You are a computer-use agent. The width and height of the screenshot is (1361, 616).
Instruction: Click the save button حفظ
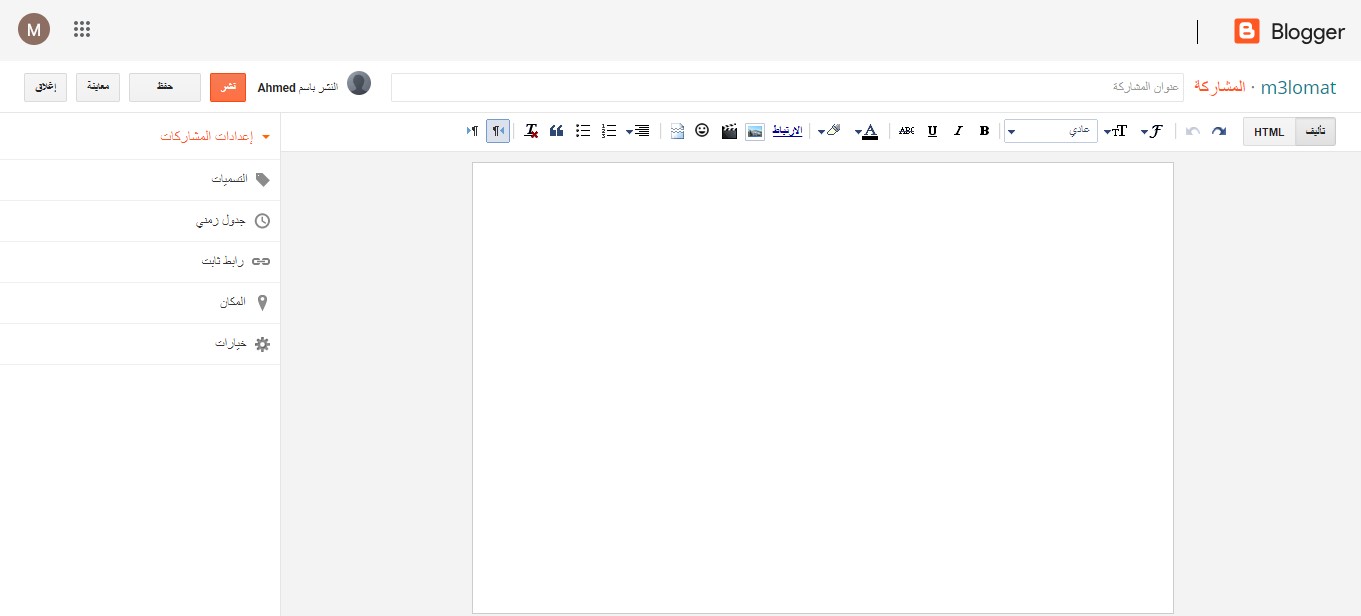(165, 87)
